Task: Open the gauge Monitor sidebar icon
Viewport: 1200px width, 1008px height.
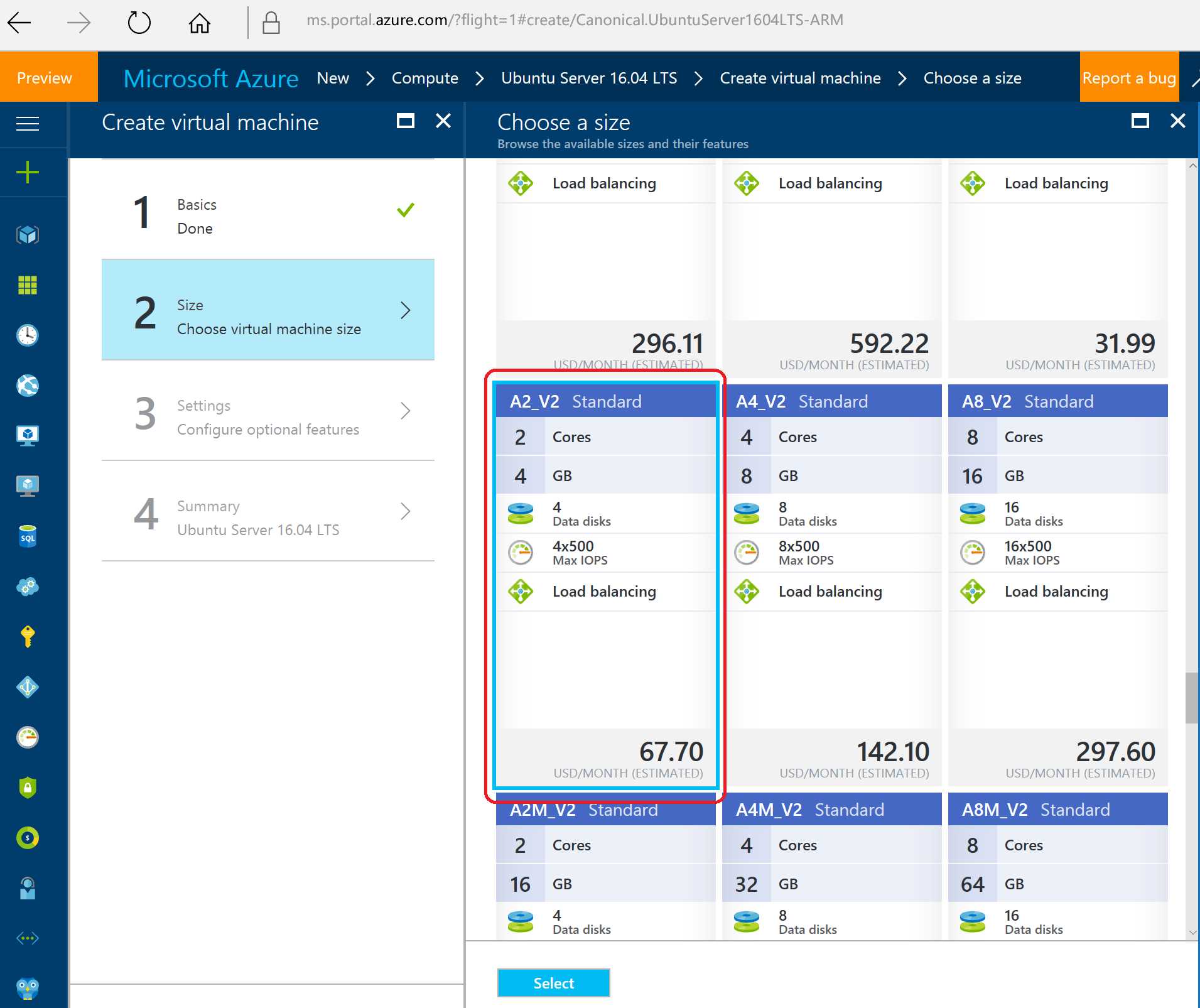Action: 28,737
